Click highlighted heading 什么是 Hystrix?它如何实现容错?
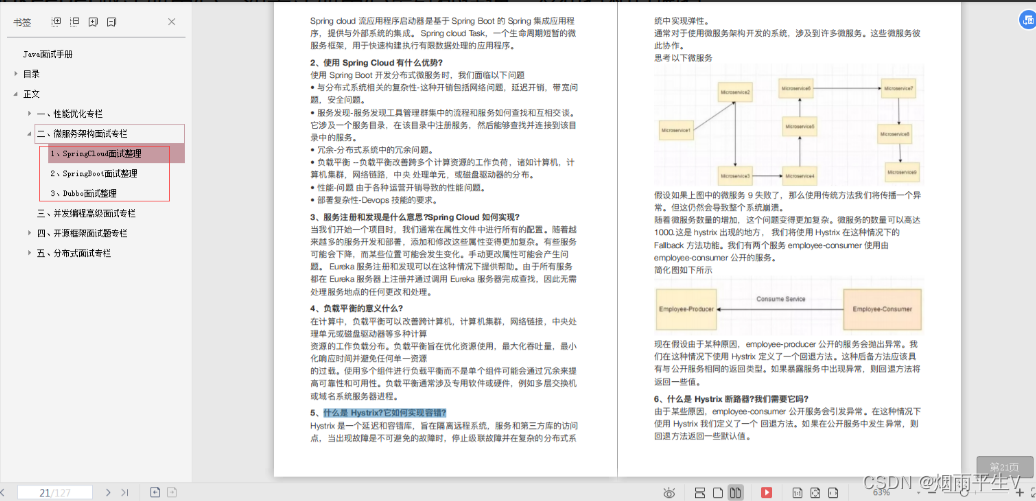The height and width of the screenshot is (501, 1036). pyautogui.click(x=385, y=412)
